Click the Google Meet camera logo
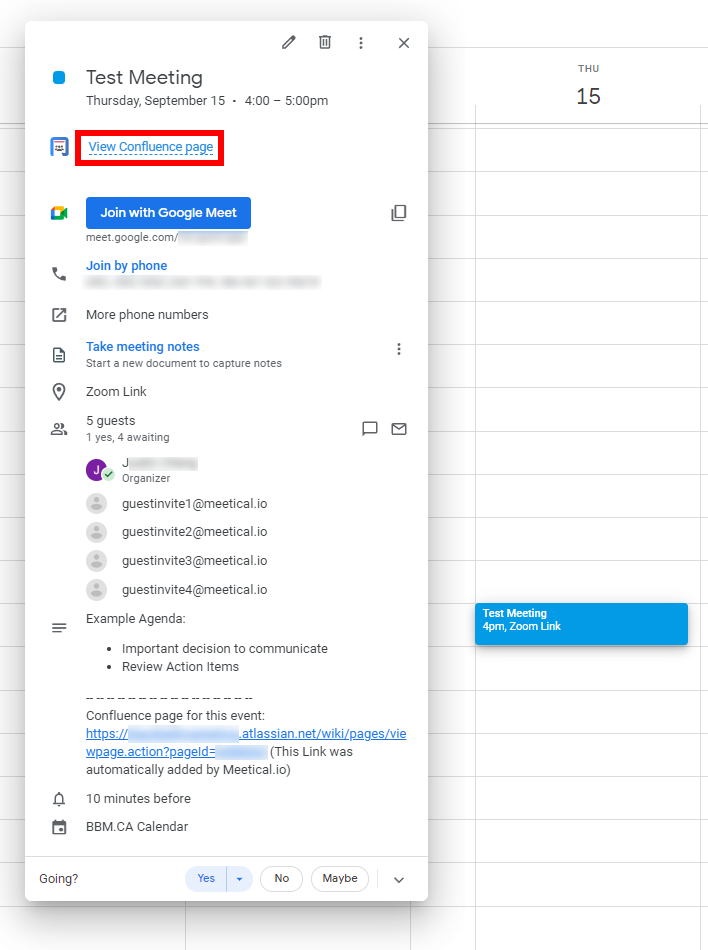 [x=59, y=213]
